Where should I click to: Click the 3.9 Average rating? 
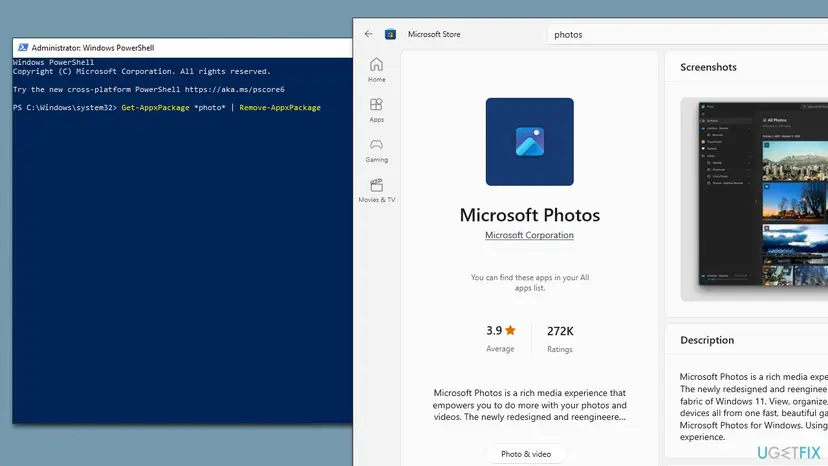(500, 338)
